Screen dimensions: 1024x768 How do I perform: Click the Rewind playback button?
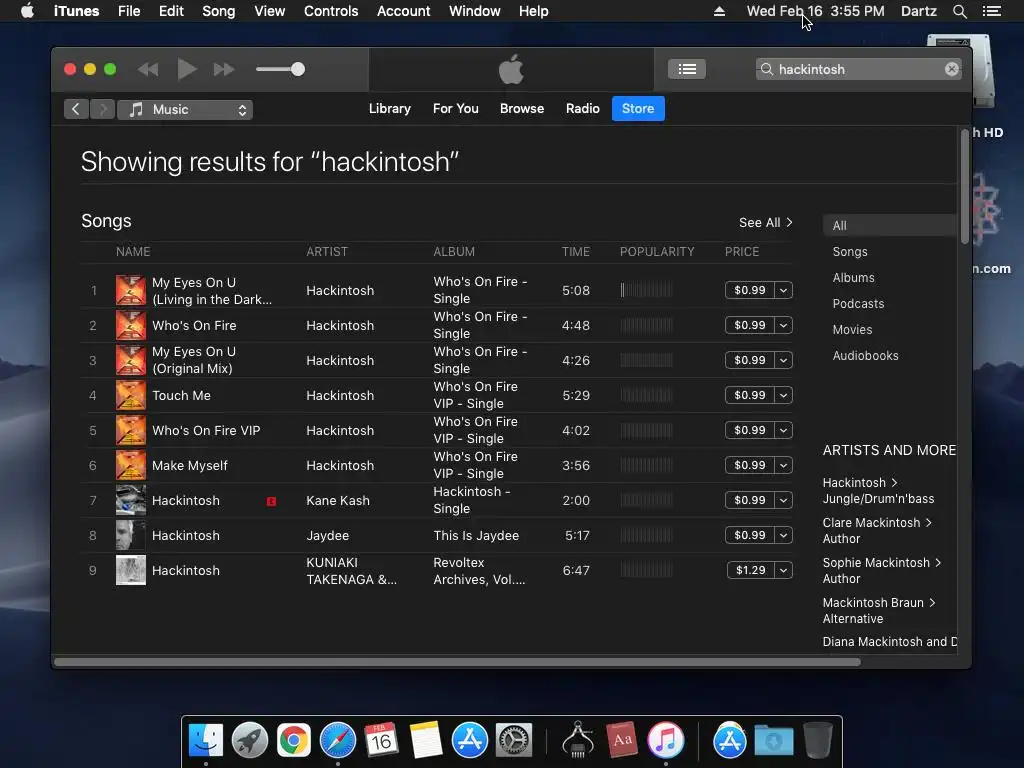[x=148, y=69]
